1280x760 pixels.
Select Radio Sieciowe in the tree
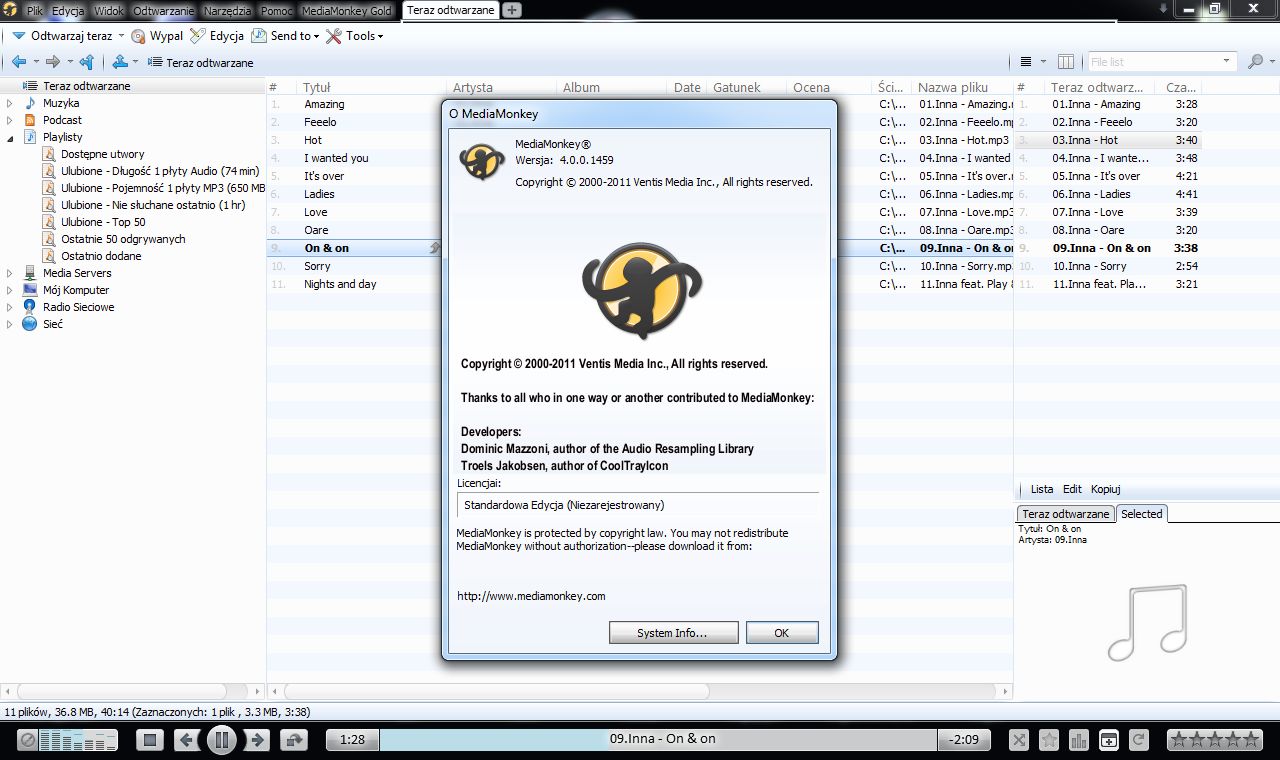[x=78, y=307]
